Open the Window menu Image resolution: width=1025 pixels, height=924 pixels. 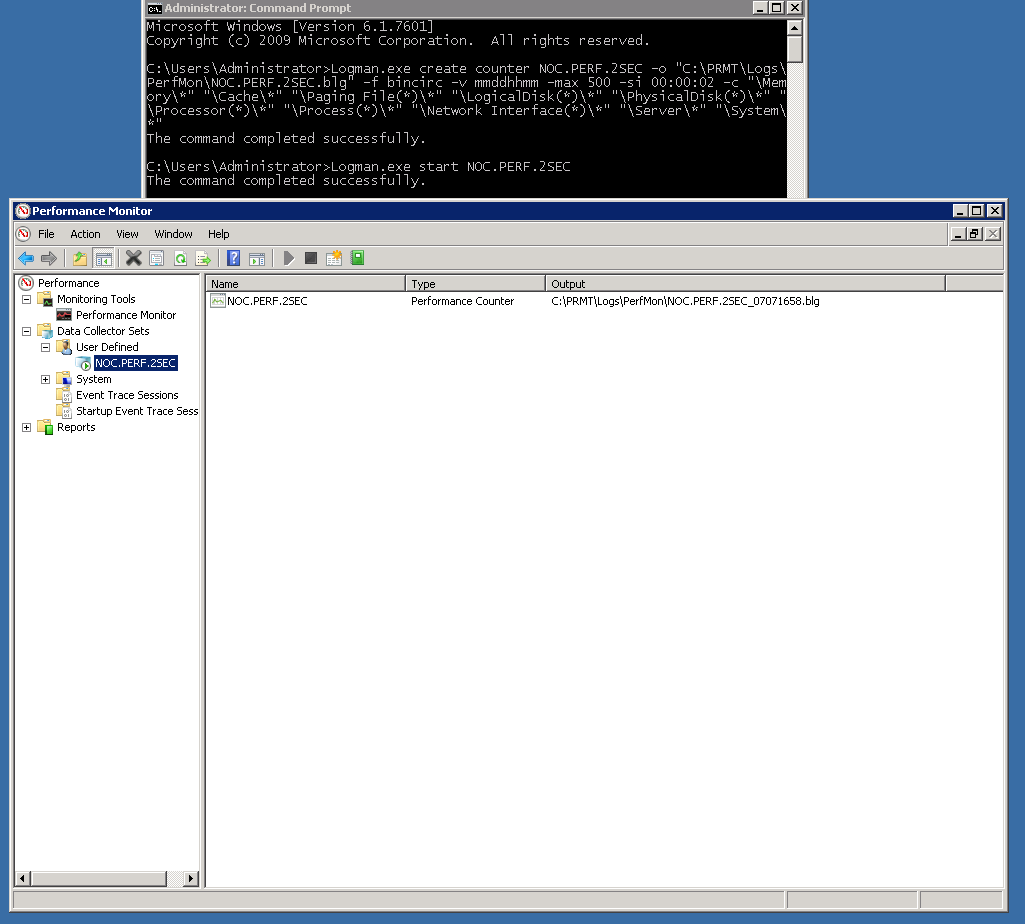pos(173,234)
